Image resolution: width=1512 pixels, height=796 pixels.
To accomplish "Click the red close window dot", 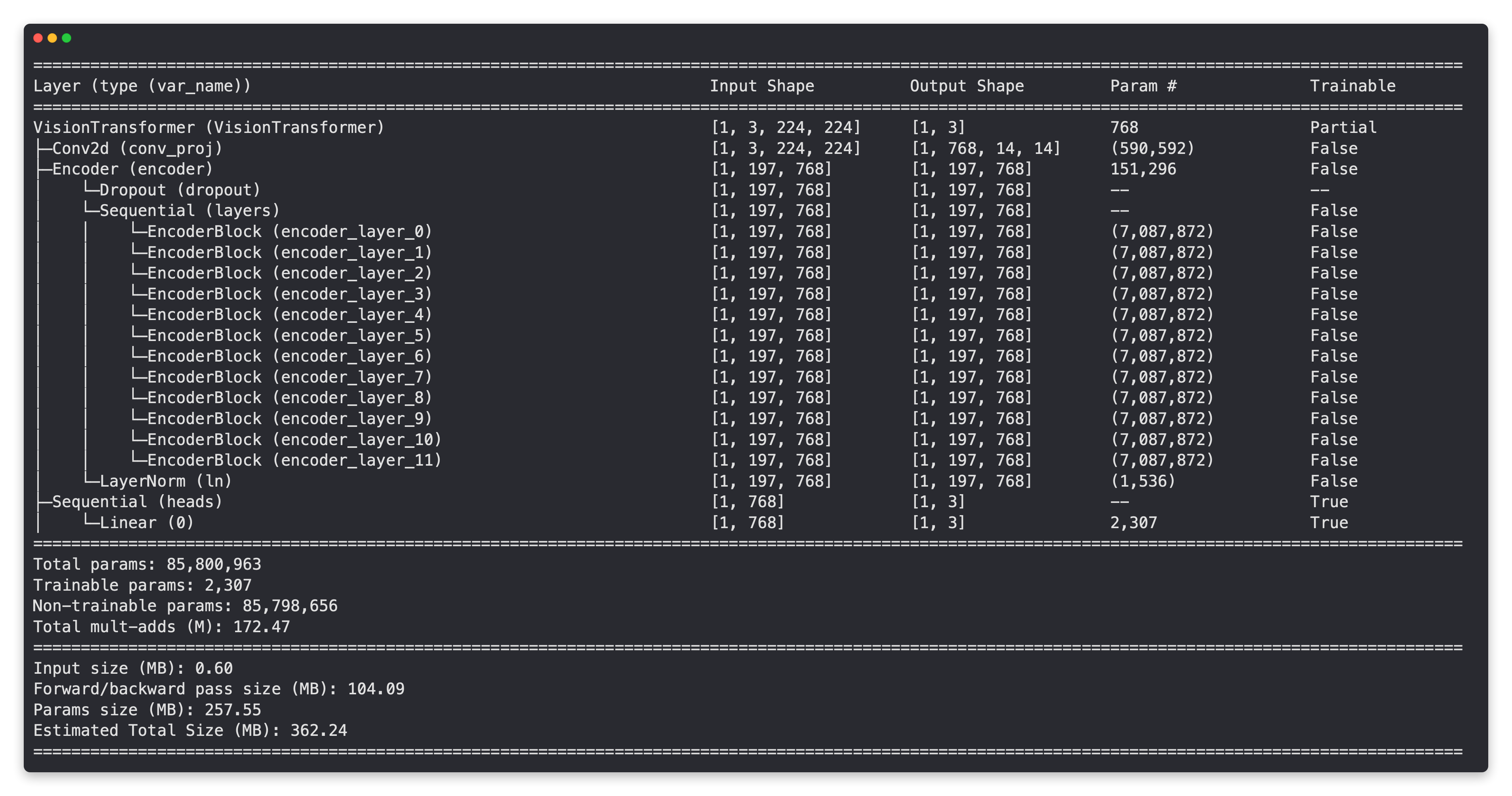I will coord(38,38).
